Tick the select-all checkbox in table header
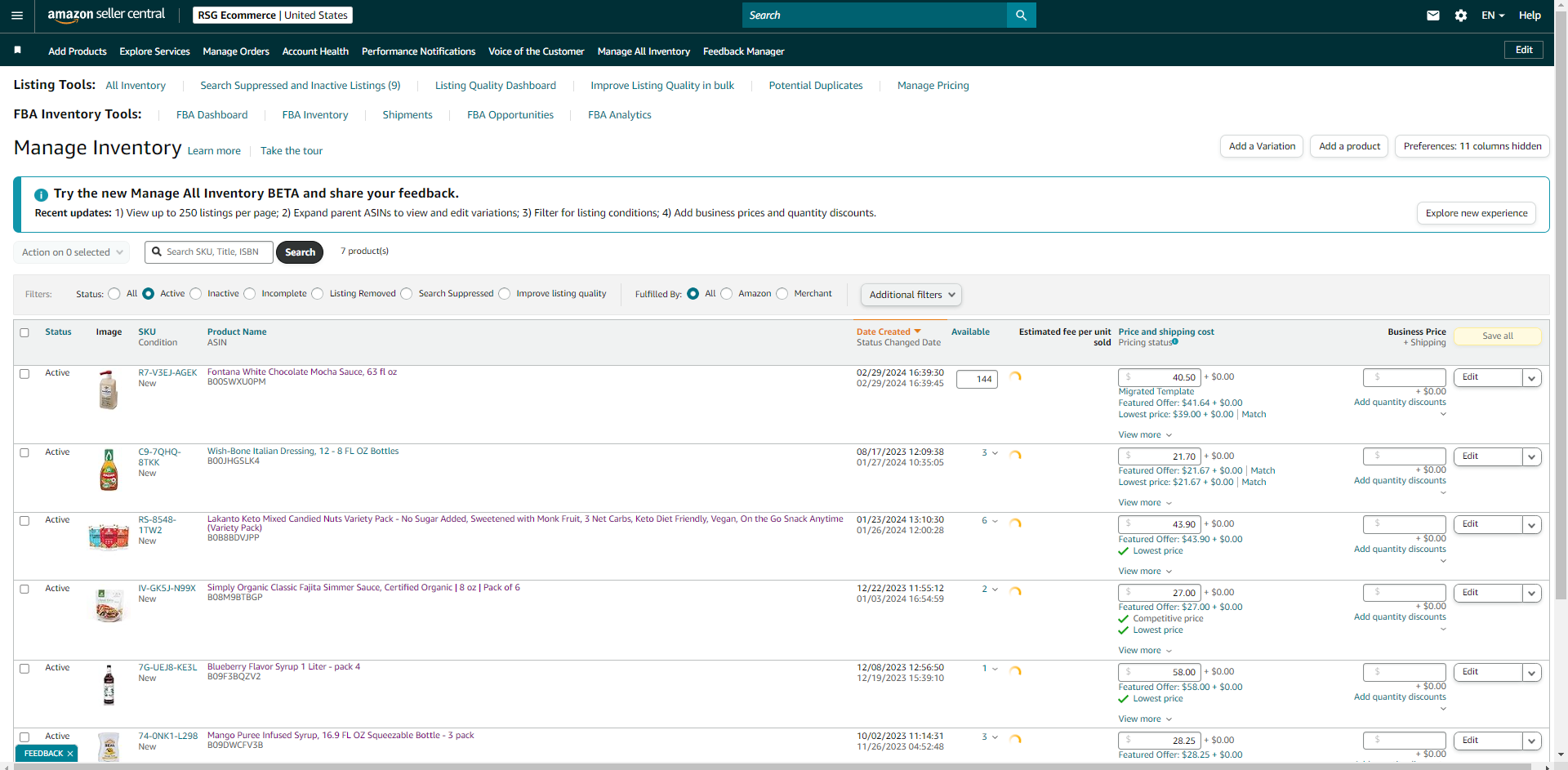 point(24,332)
